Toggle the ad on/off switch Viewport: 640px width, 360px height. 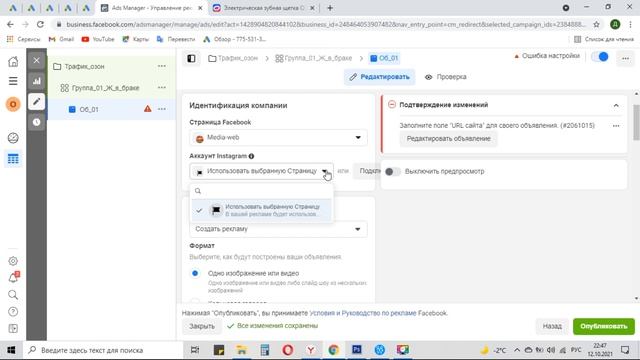(600, 57)
